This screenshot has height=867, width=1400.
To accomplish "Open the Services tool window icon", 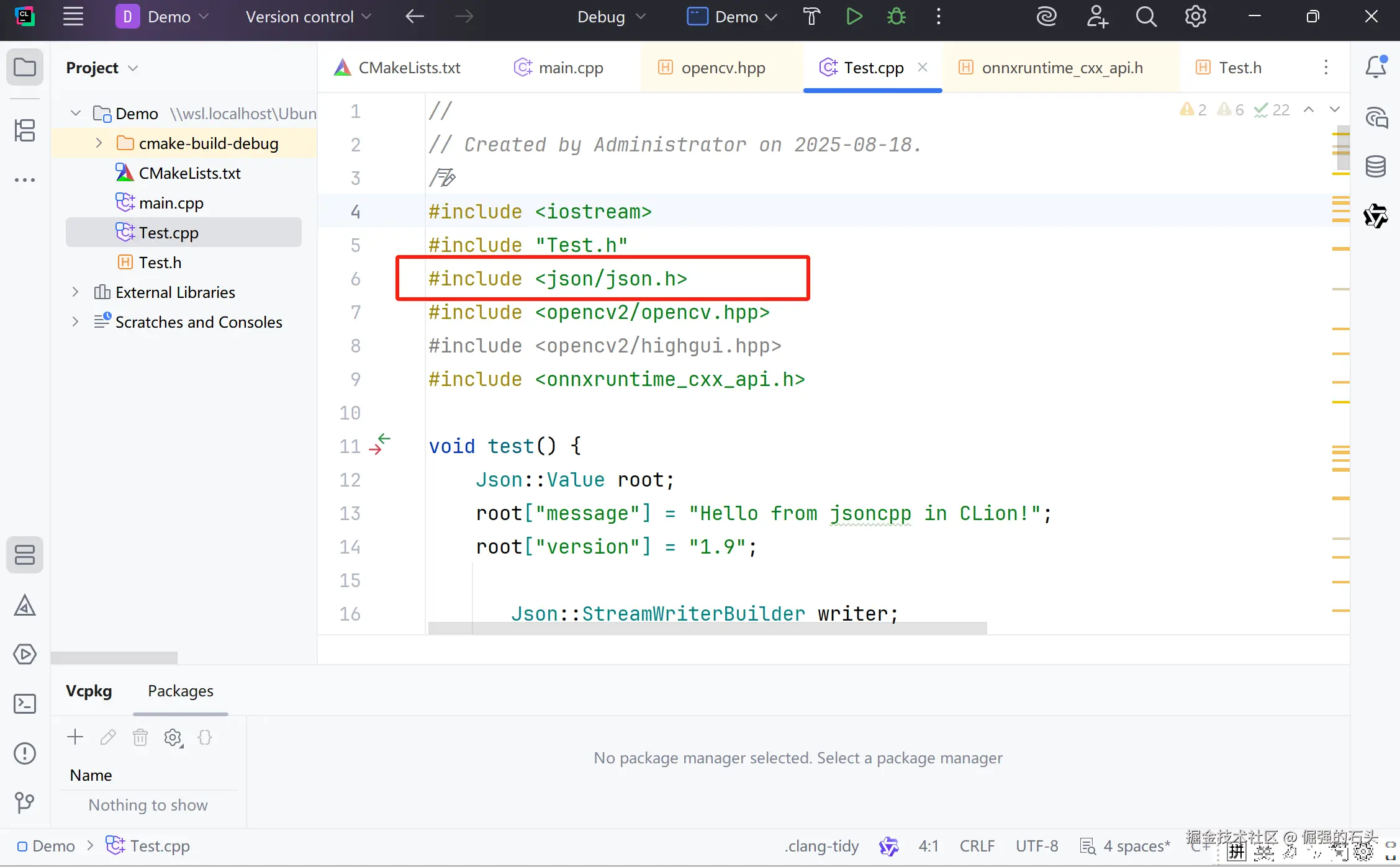I will pos(25,654).
